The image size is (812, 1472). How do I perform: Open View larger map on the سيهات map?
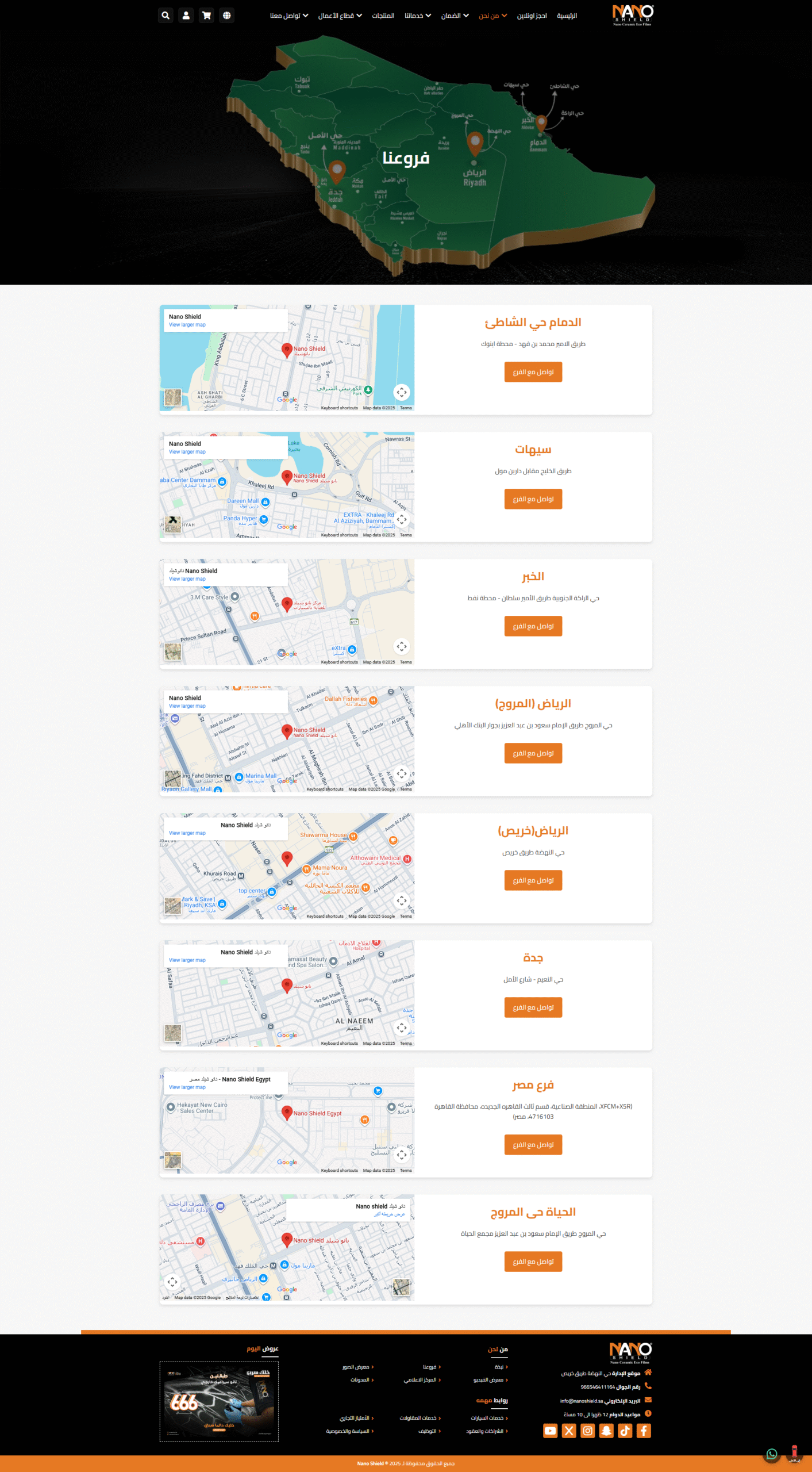(187, 452)
